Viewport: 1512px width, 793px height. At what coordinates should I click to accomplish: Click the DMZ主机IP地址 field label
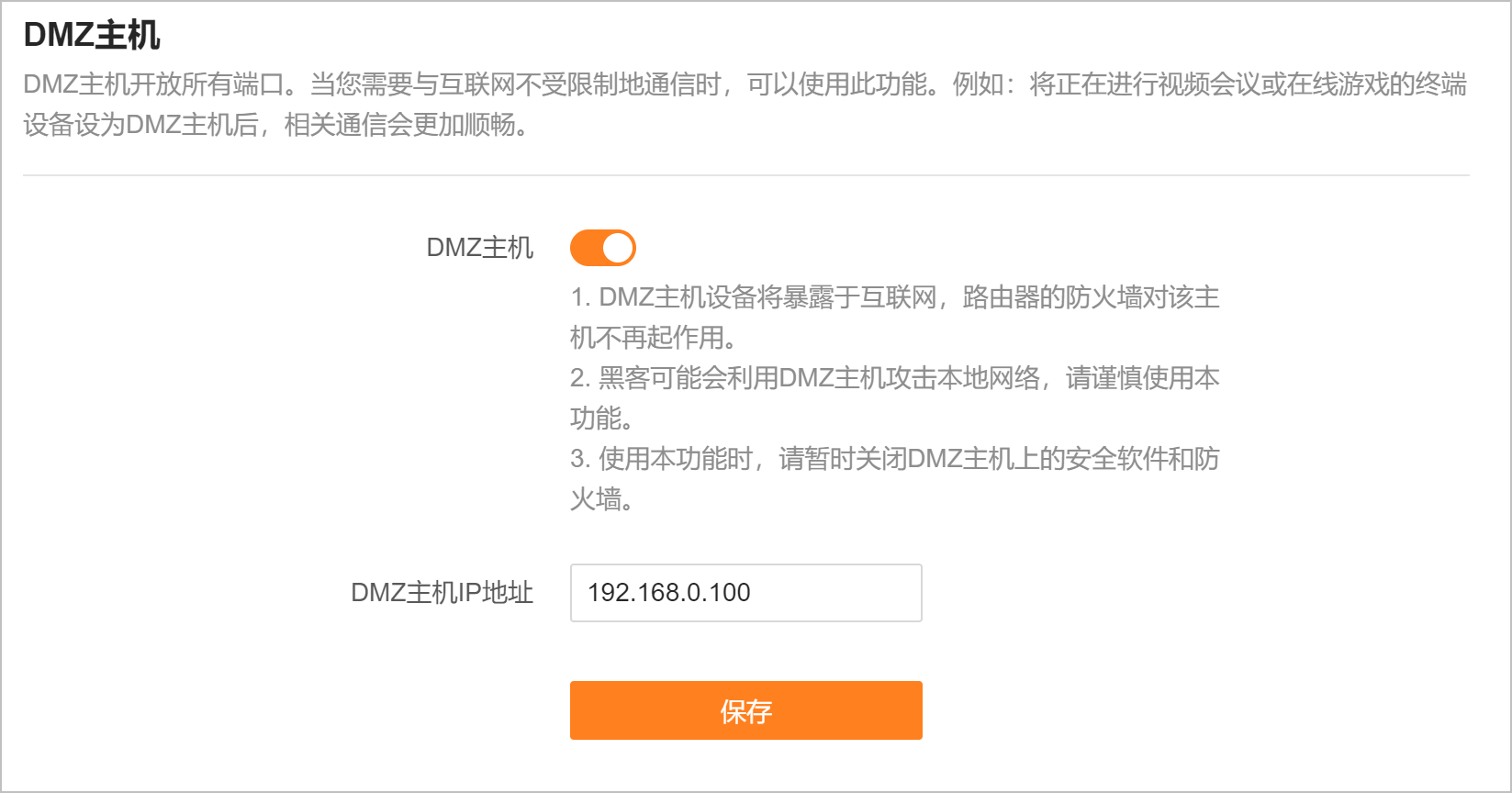[x=442, y=593]
